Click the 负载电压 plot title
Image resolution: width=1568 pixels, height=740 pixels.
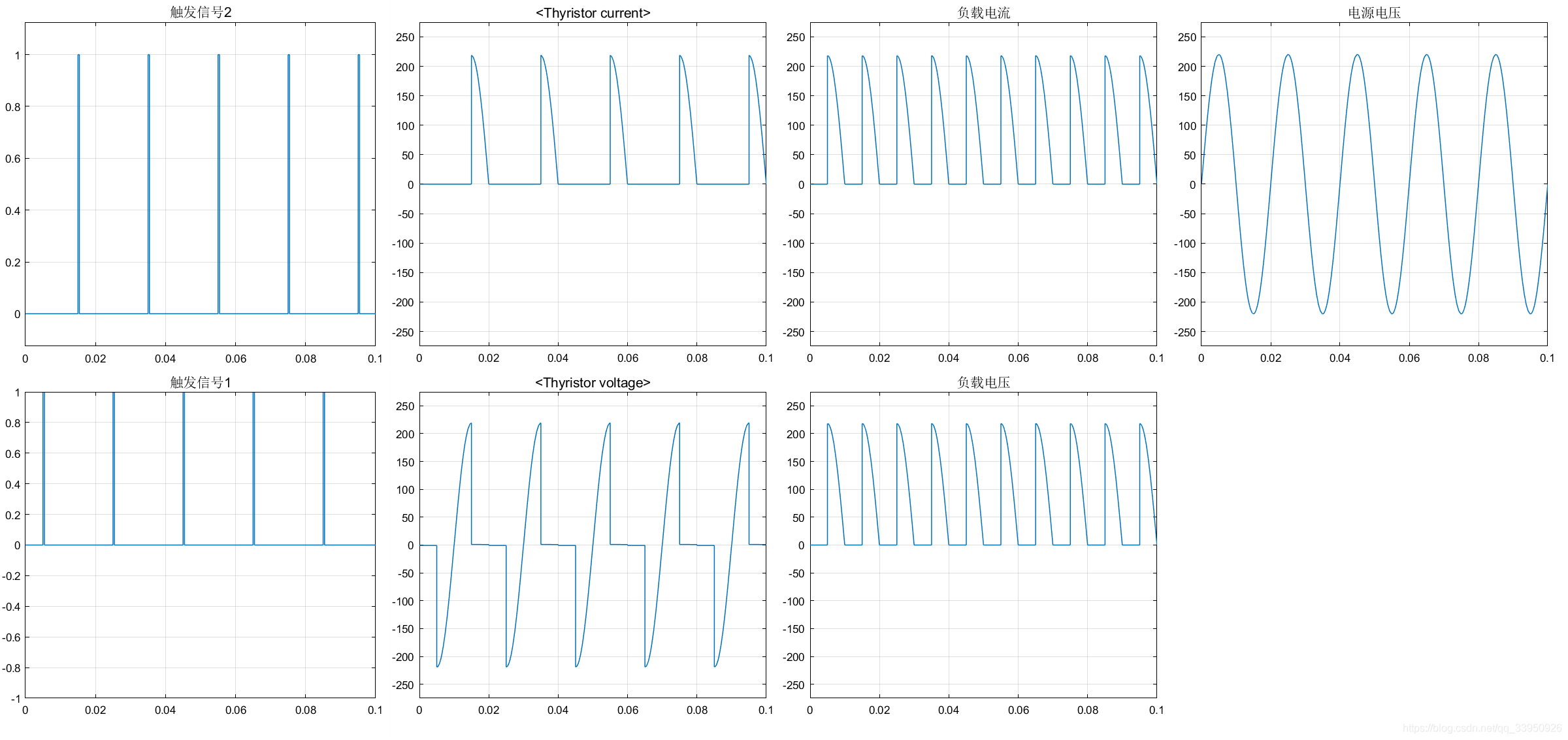tap(983, 383)
